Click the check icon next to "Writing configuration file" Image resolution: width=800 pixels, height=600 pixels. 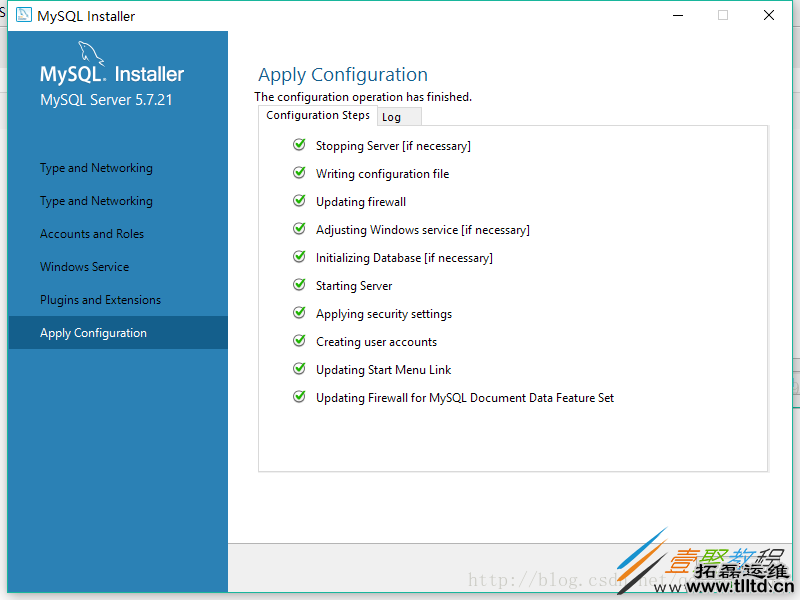299,173
